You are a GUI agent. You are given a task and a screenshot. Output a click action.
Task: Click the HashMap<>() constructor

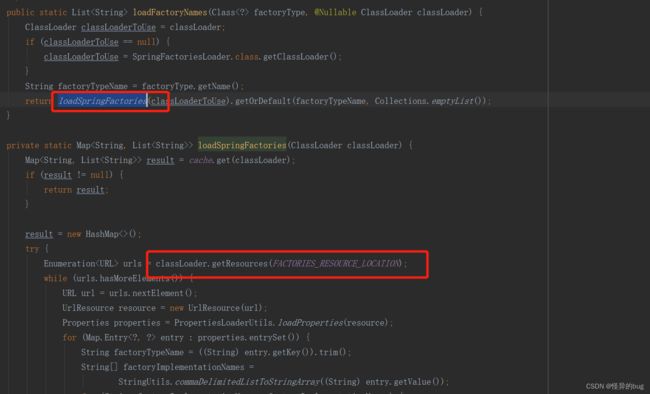pos(111,234)
